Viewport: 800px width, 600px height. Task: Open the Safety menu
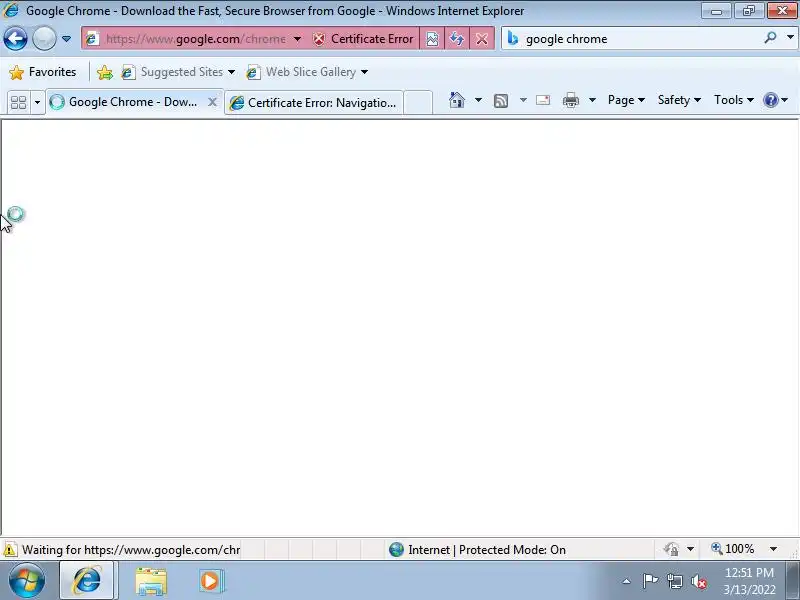[x=679, y=100]
